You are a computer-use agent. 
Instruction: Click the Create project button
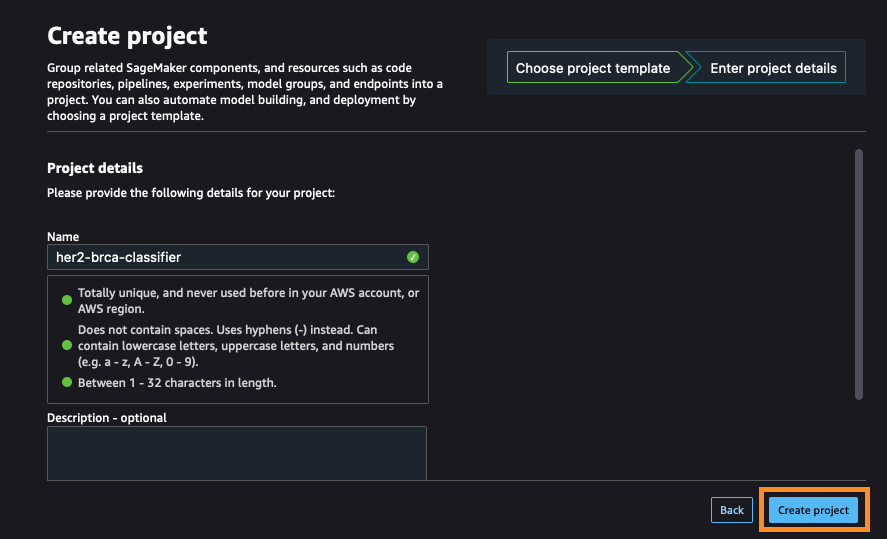(813, 510)
